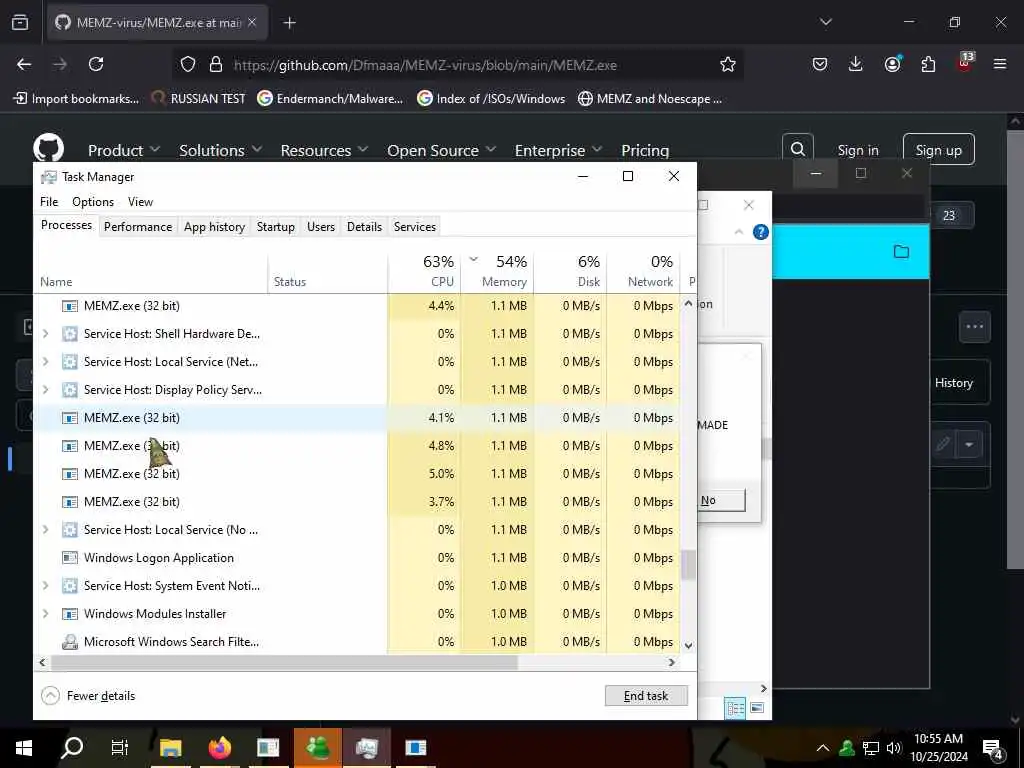Open Firefox downloads panel
This screenshot has height=768, width=1024.
click(856, 64)
